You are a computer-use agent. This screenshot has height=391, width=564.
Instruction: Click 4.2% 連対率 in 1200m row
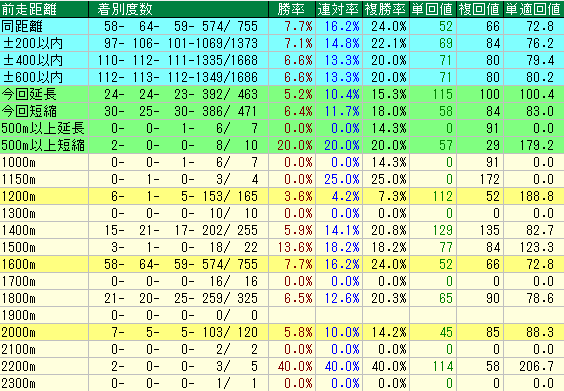coord(345,196)
